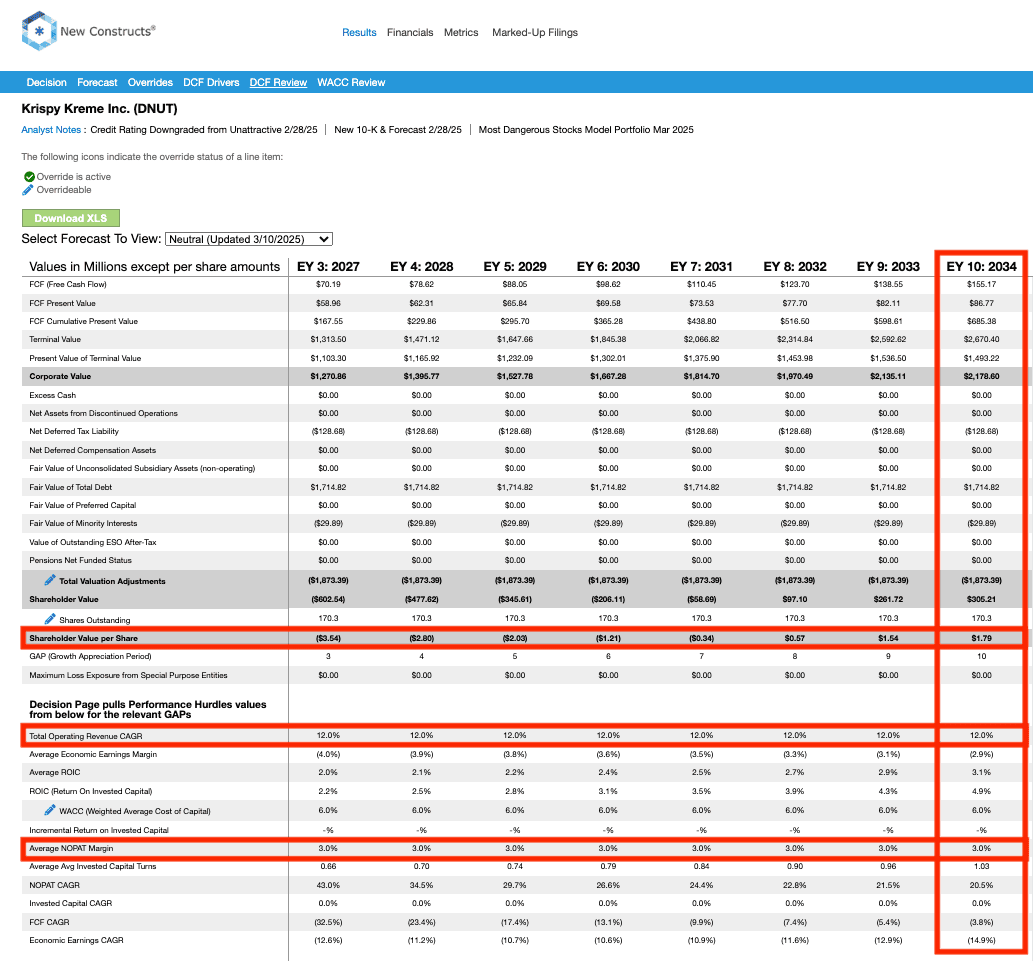Switch to the Decision tab
Screen dimensions: 1033x961
[47, 82]
